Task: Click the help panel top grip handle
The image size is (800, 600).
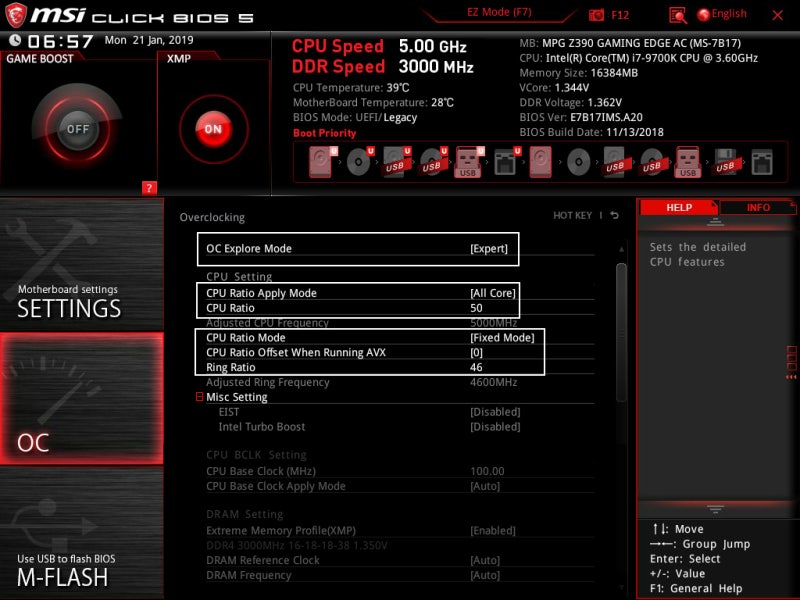Action: (715, 221)
